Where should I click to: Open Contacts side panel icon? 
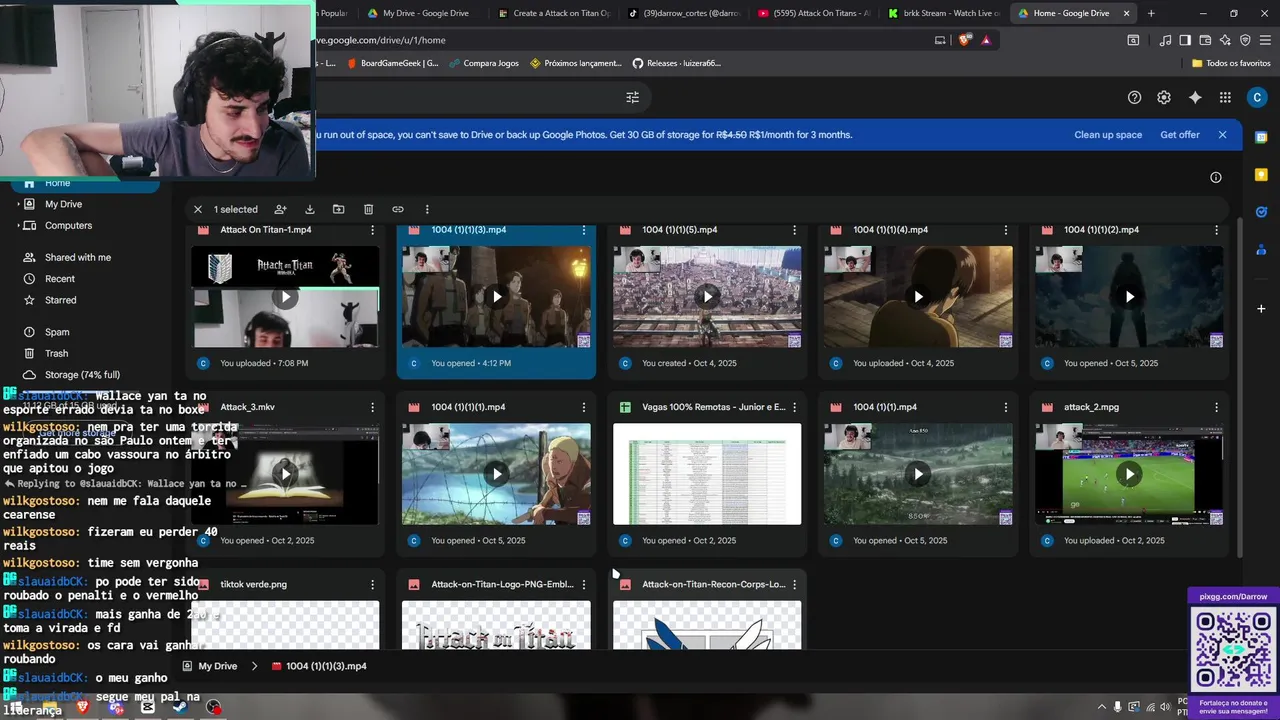point(1261,250)
